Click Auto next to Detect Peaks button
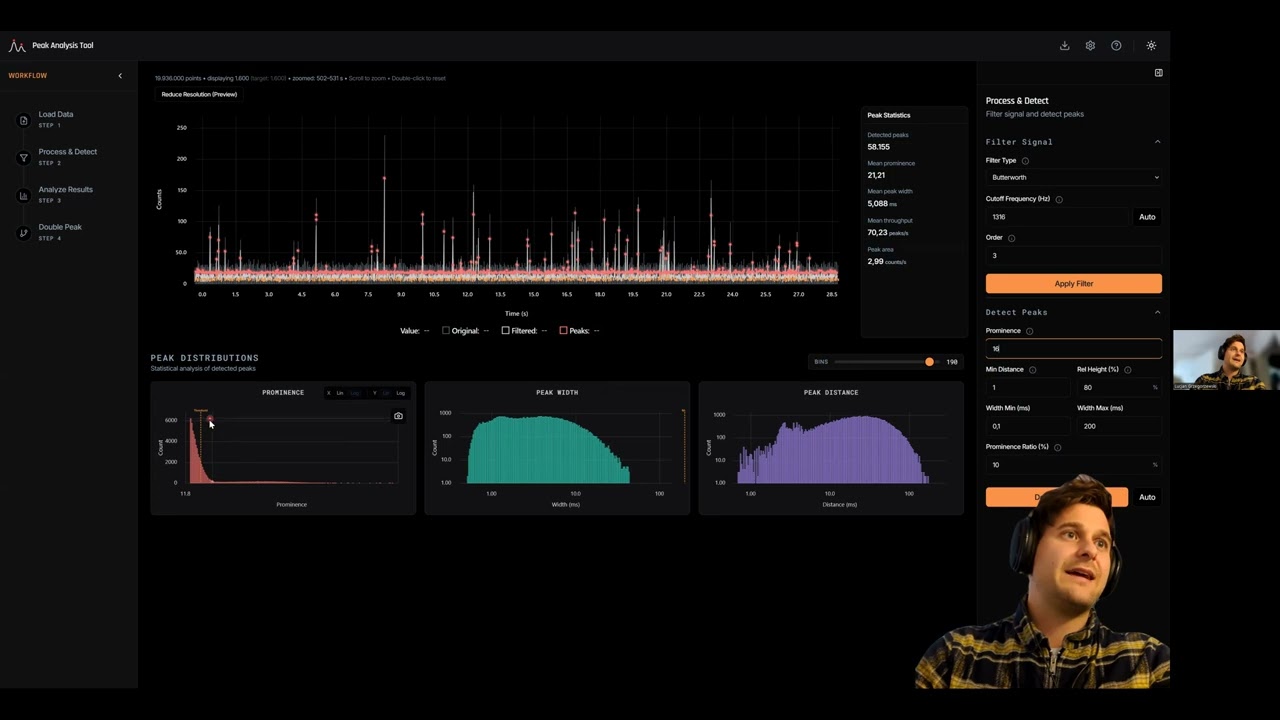This screenshot has width=1280, height=720. tap(1147, 497)
